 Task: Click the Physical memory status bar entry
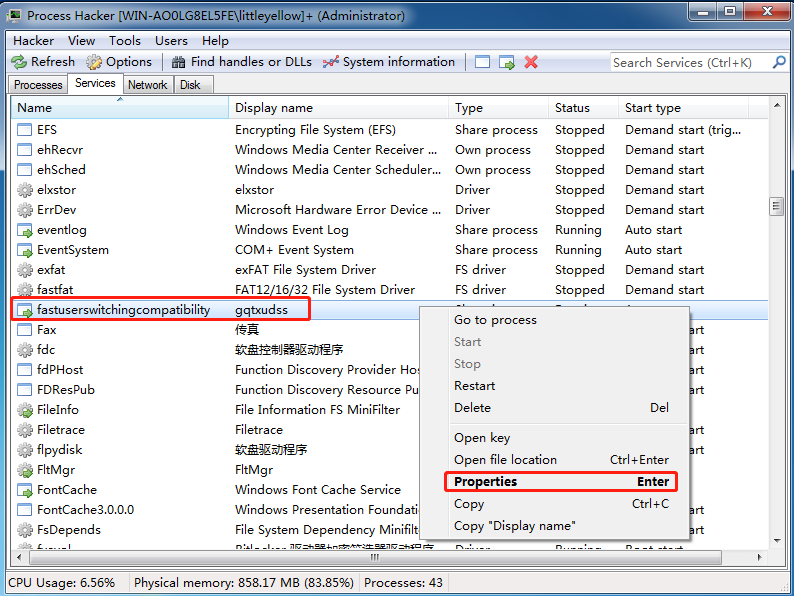[244, 583]
